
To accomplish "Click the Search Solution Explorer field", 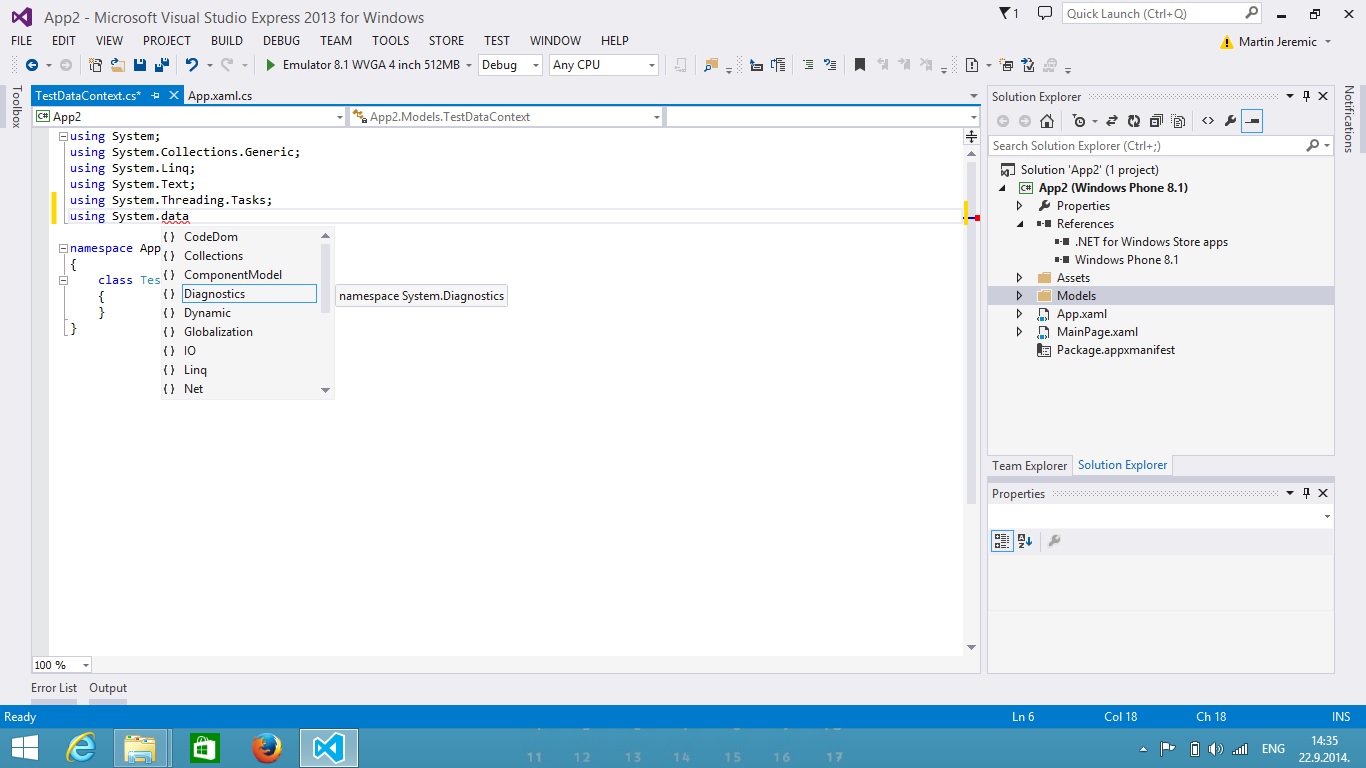I will point(1161,146).
